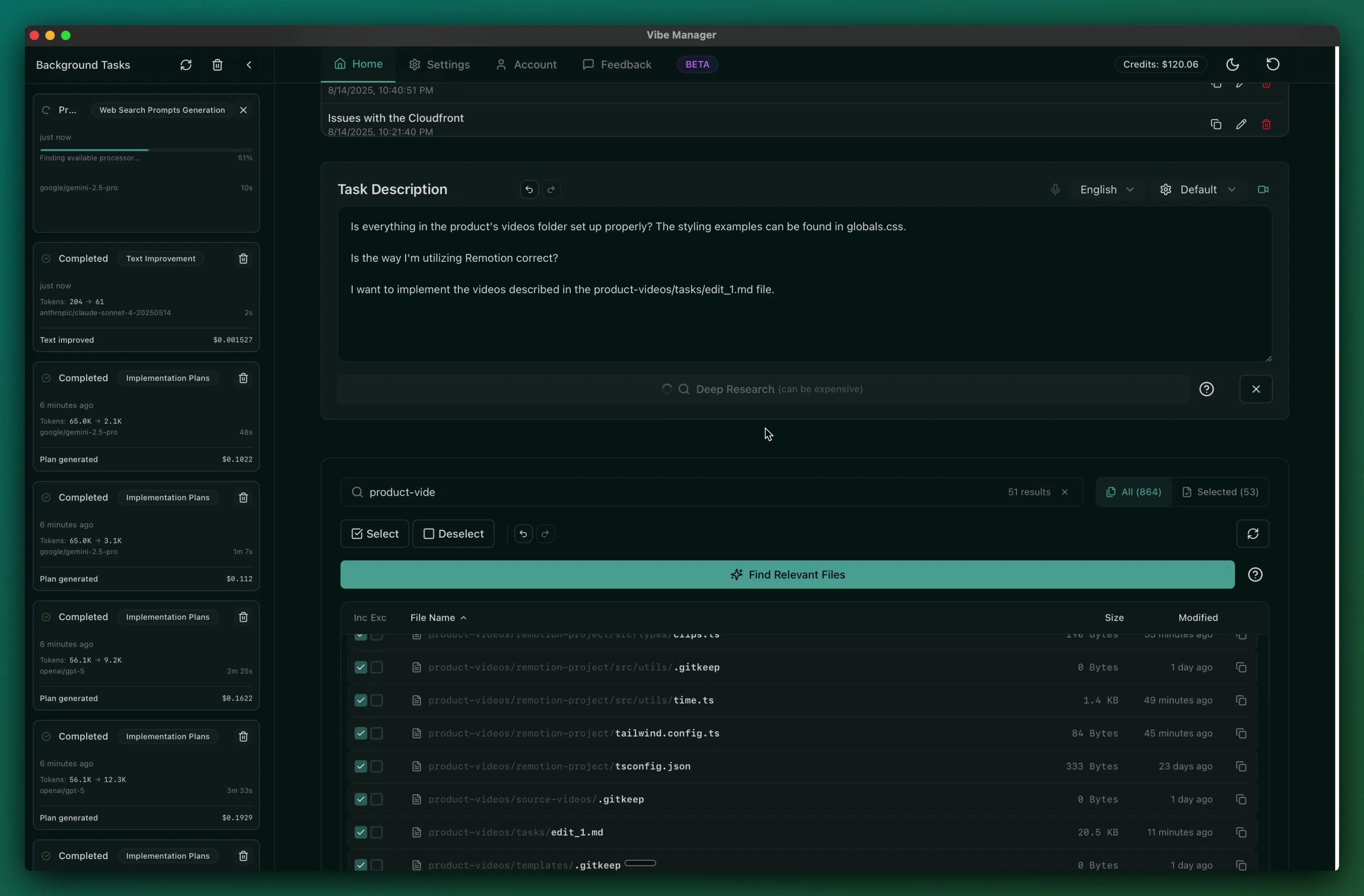Image resolution: width=1364 pixels, height=896 pixels.
Task: Delete the Implementation Plans task costing $0.1622
Action: 243,617
